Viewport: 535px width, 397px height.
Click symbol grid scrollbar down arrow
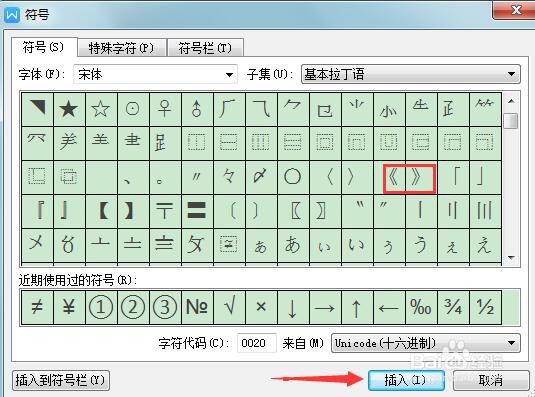[x=511, y=258]
